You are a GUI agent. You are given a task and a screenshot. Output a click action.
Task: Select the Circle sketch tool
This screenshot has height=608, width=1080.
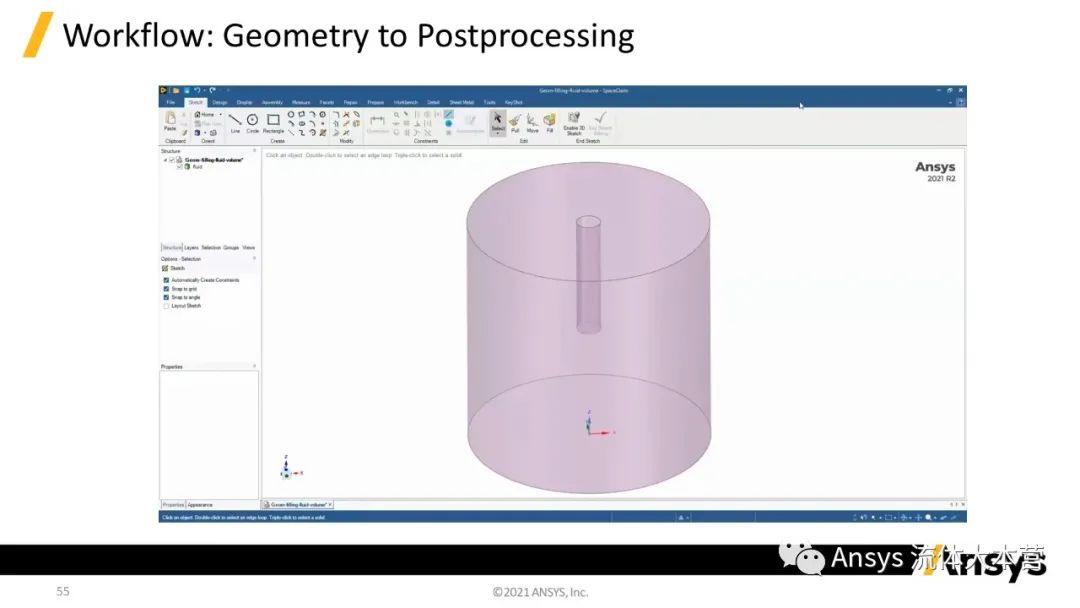(252, 122)
